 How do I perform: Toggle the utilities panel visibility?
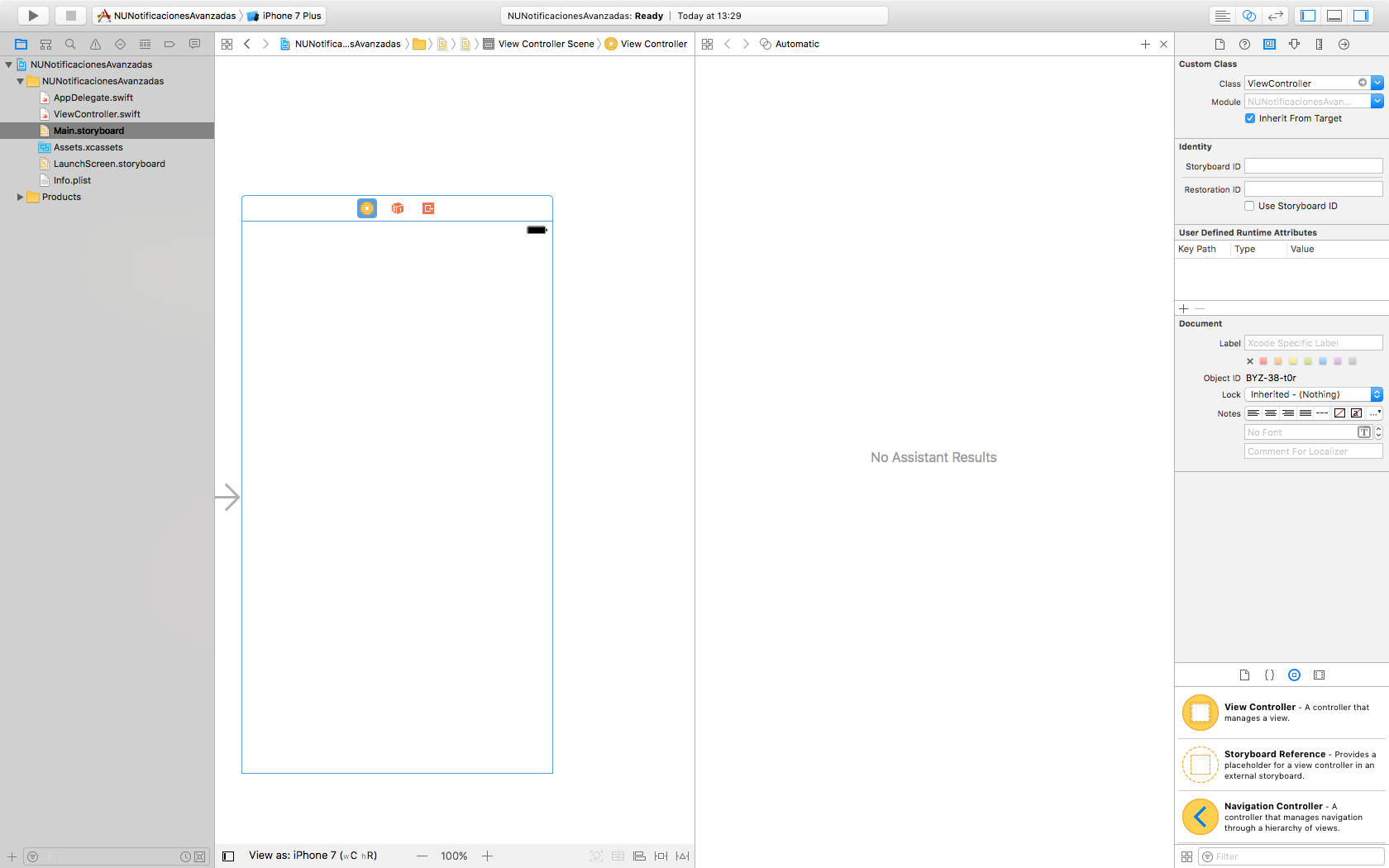coord(1361,16)
